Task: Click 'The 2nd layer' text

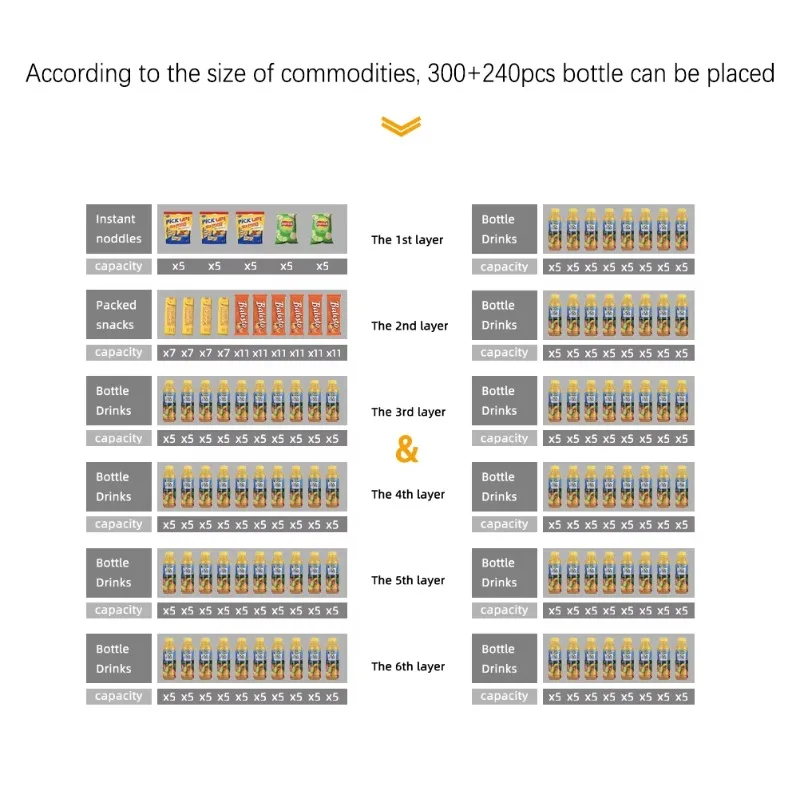Action: click(x=410, y=326)
